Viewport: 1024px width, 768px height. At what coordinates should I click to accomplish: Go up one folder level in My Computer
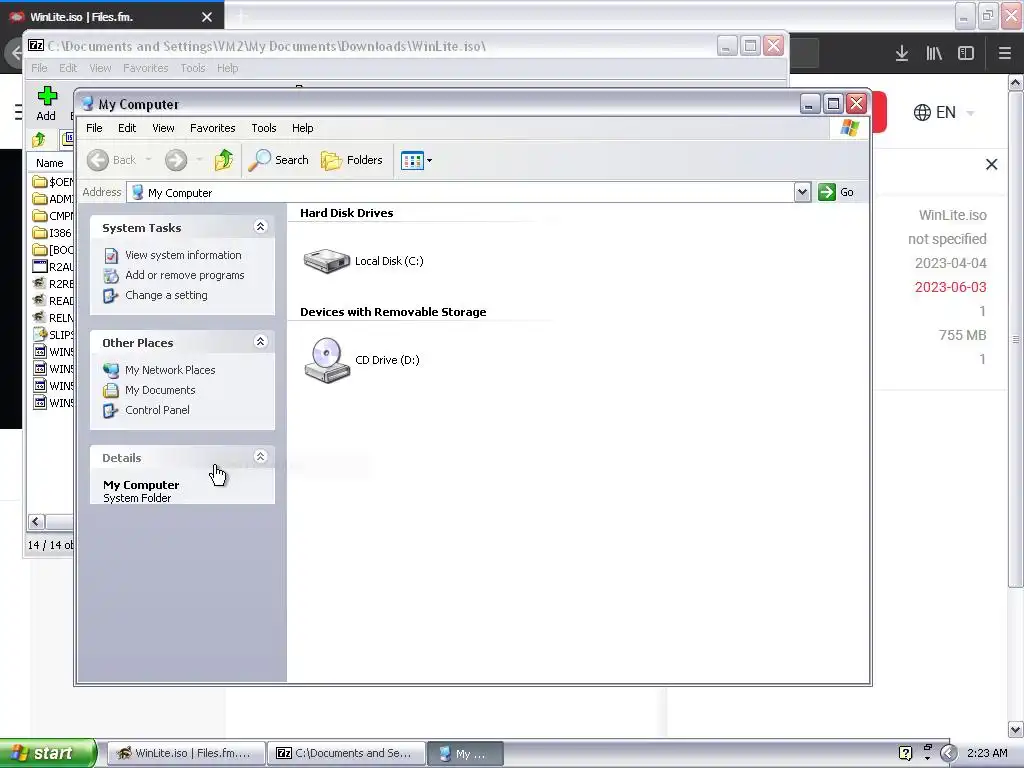click(224, 160)
